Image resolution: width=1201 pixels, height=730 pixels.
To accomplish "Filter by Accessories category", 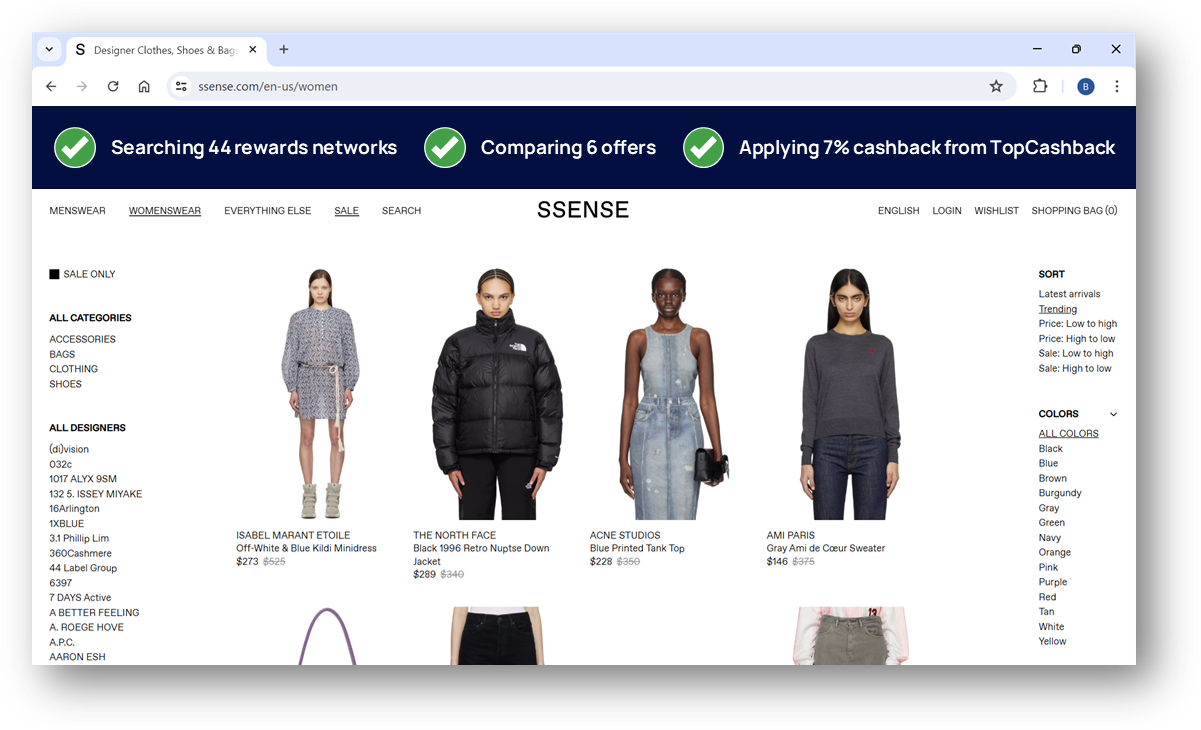I will 83,340.
